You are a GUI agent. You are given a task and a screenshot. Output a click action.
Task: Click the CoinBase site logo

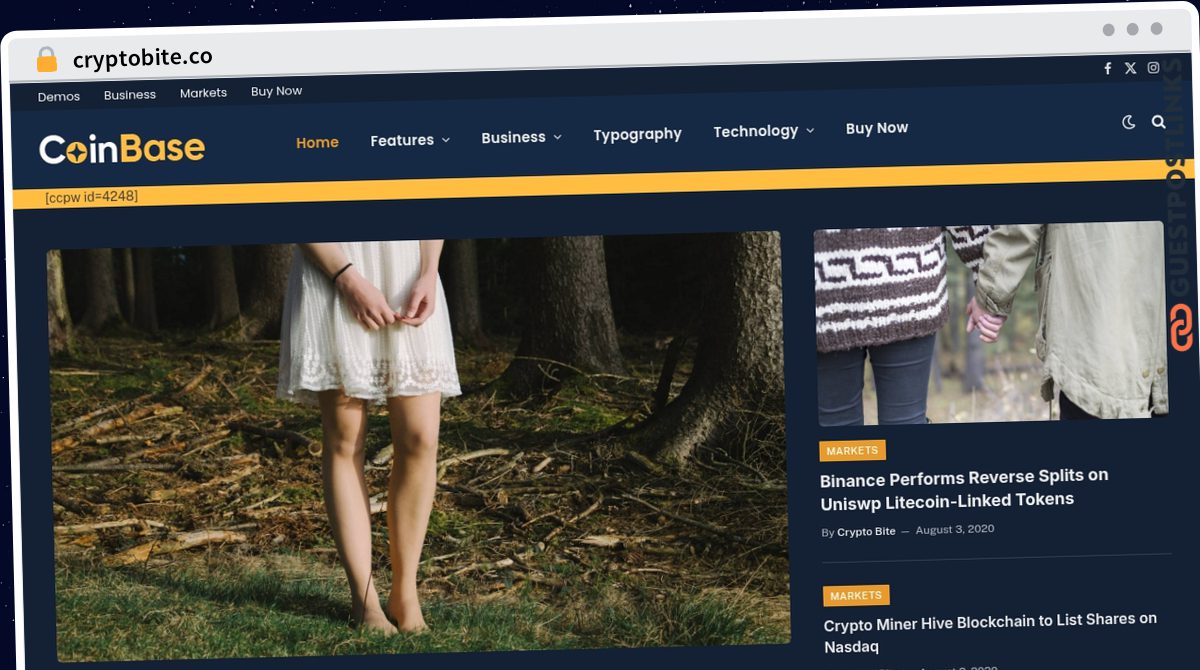click(122, 149)
